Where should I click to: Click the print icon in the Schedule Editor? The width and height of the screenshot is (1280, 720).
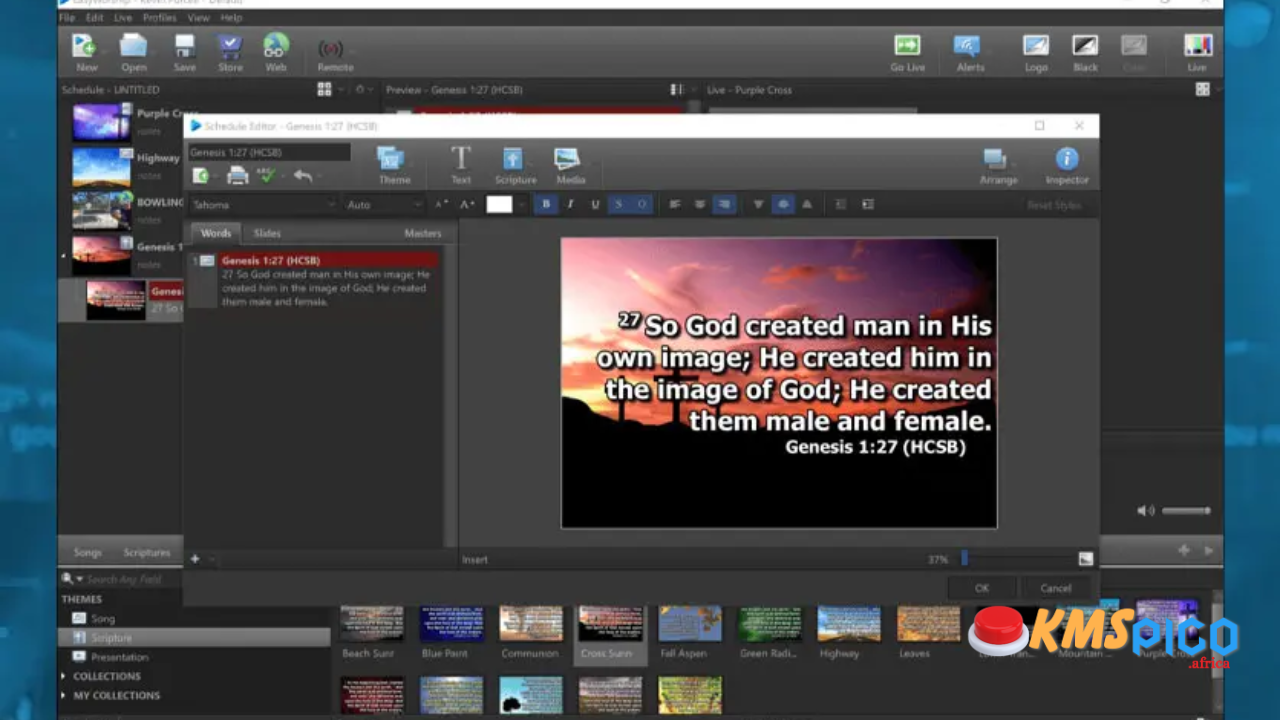[x=238, y=176]
